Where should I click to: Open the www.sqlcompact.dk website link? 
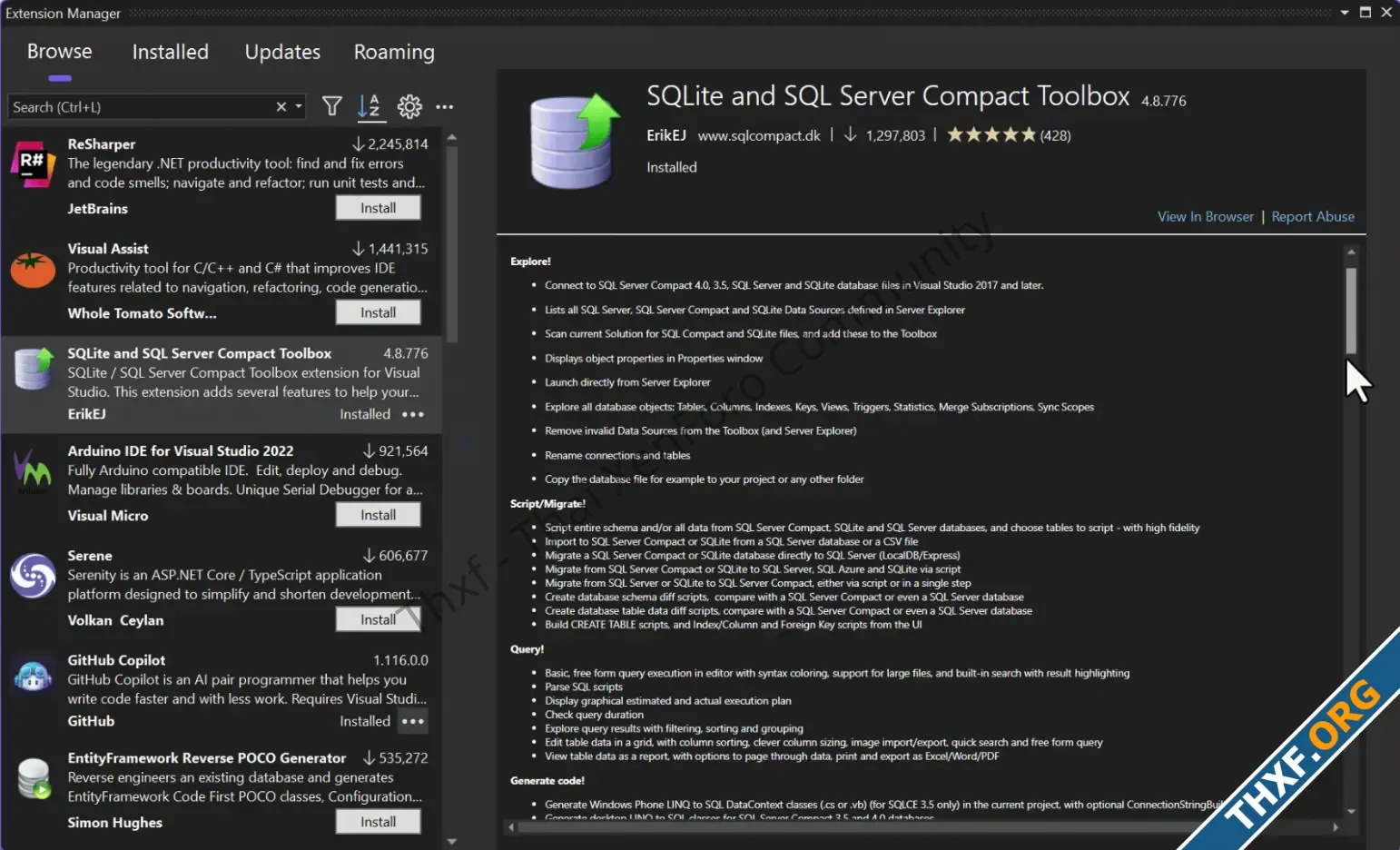coord(759,135)
